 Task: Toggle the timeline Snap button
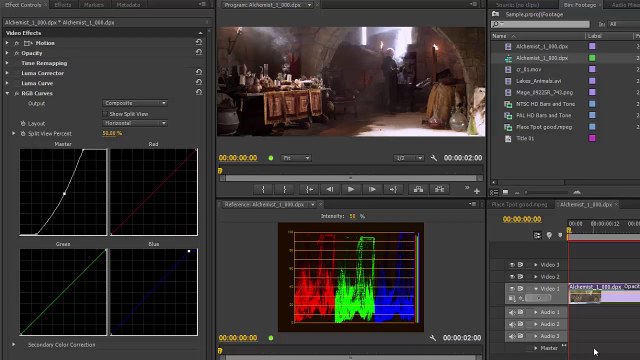(x=538, y=236)
